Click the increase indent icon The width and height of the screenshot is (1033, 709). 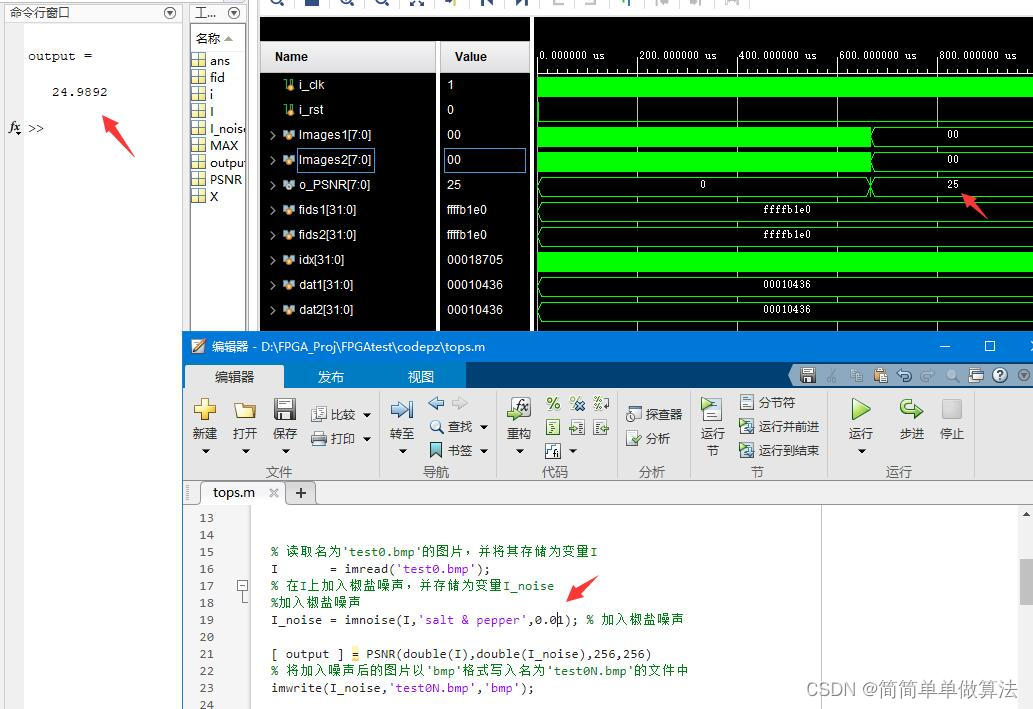577,428
